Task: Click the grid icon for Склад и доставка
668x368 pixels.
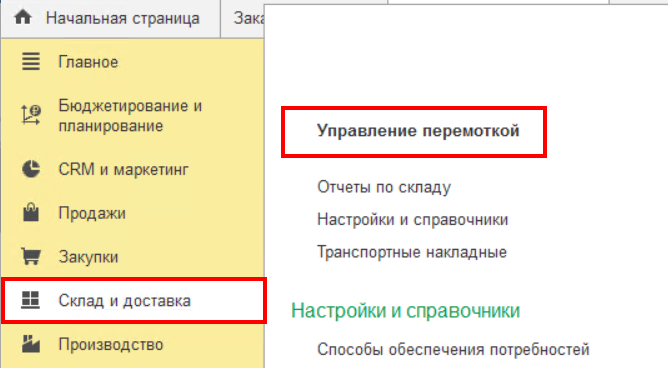Action: pos(31,300)
